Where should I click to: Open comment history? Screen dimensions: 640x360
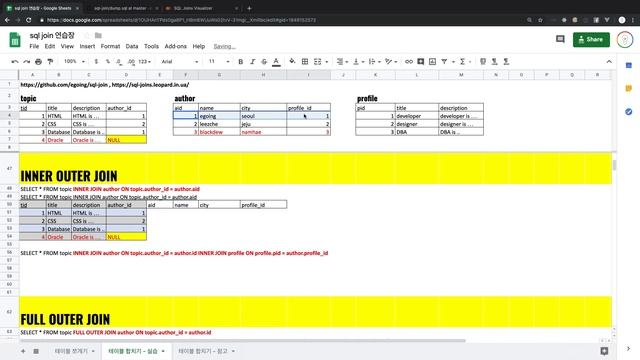click(560, 39)
